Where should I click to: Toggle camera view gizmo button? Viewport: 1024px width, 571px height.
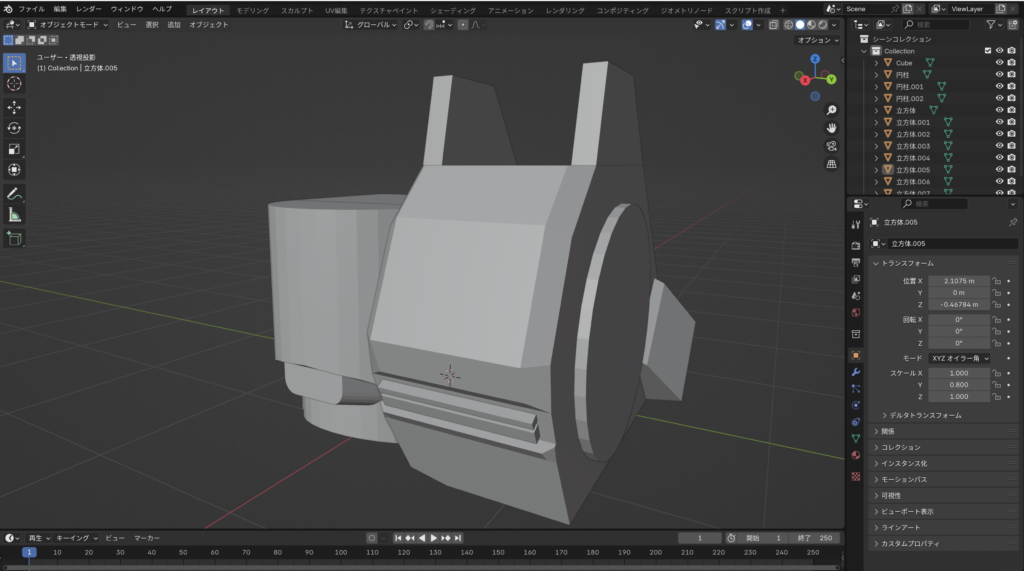831,146
